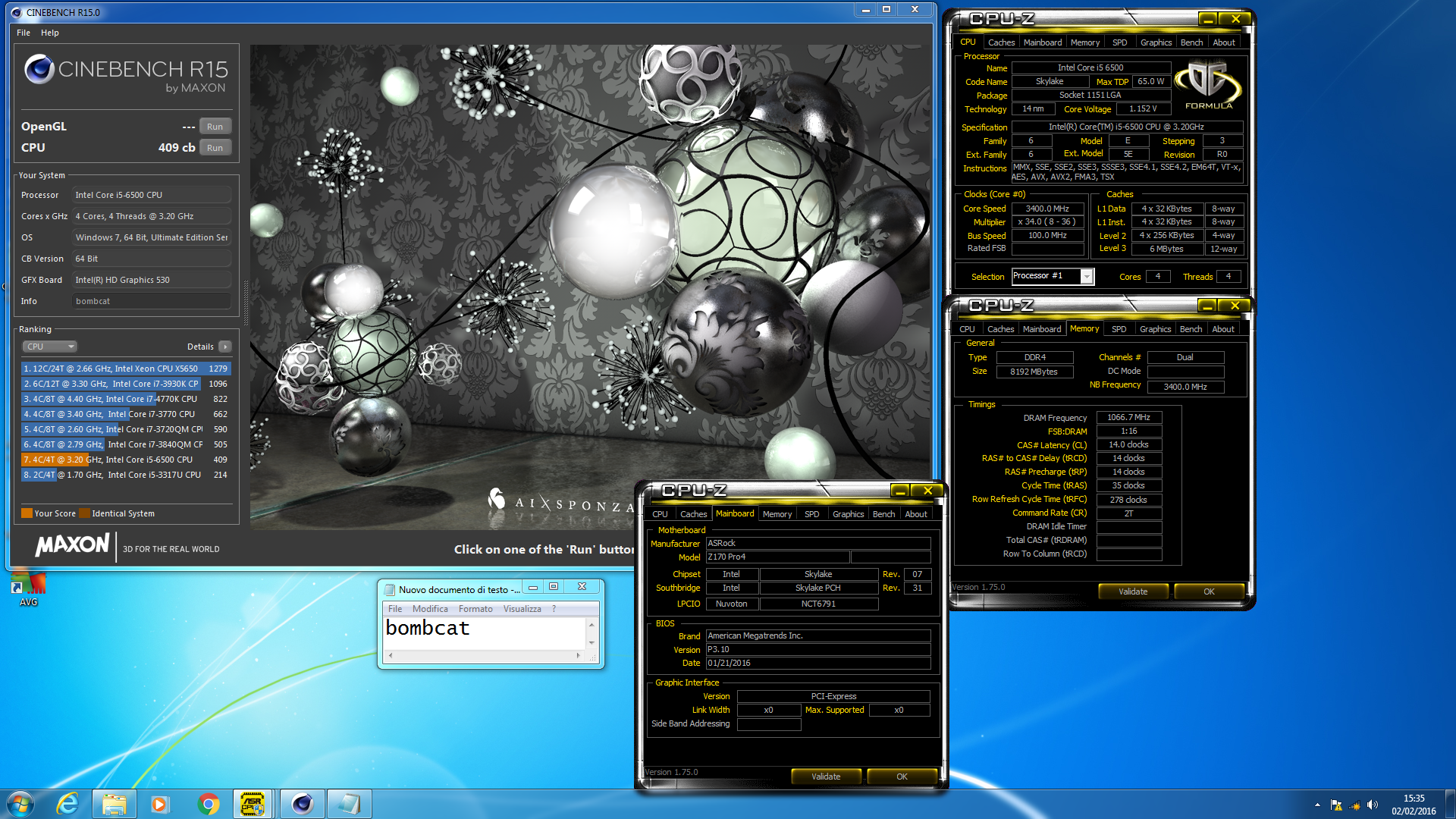Open Caches tab in top CPU-Z window
Viewport: 1456px width, 819px height.
[x=1001, y=42]
